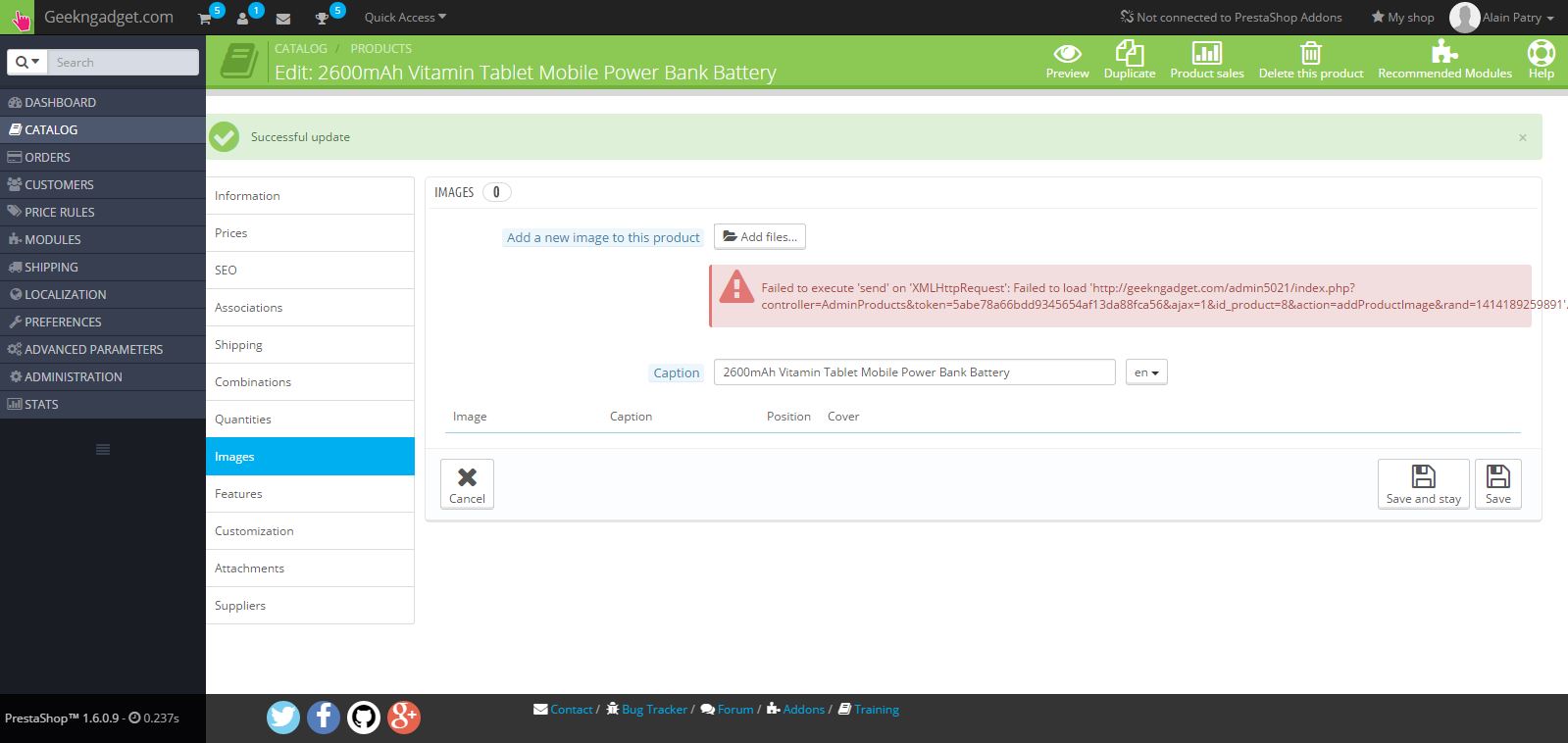The height and width of the screenshot is (743, 1568).
Task: Open the Shipping sidebar menu item
Action: [x=103, y=267]
